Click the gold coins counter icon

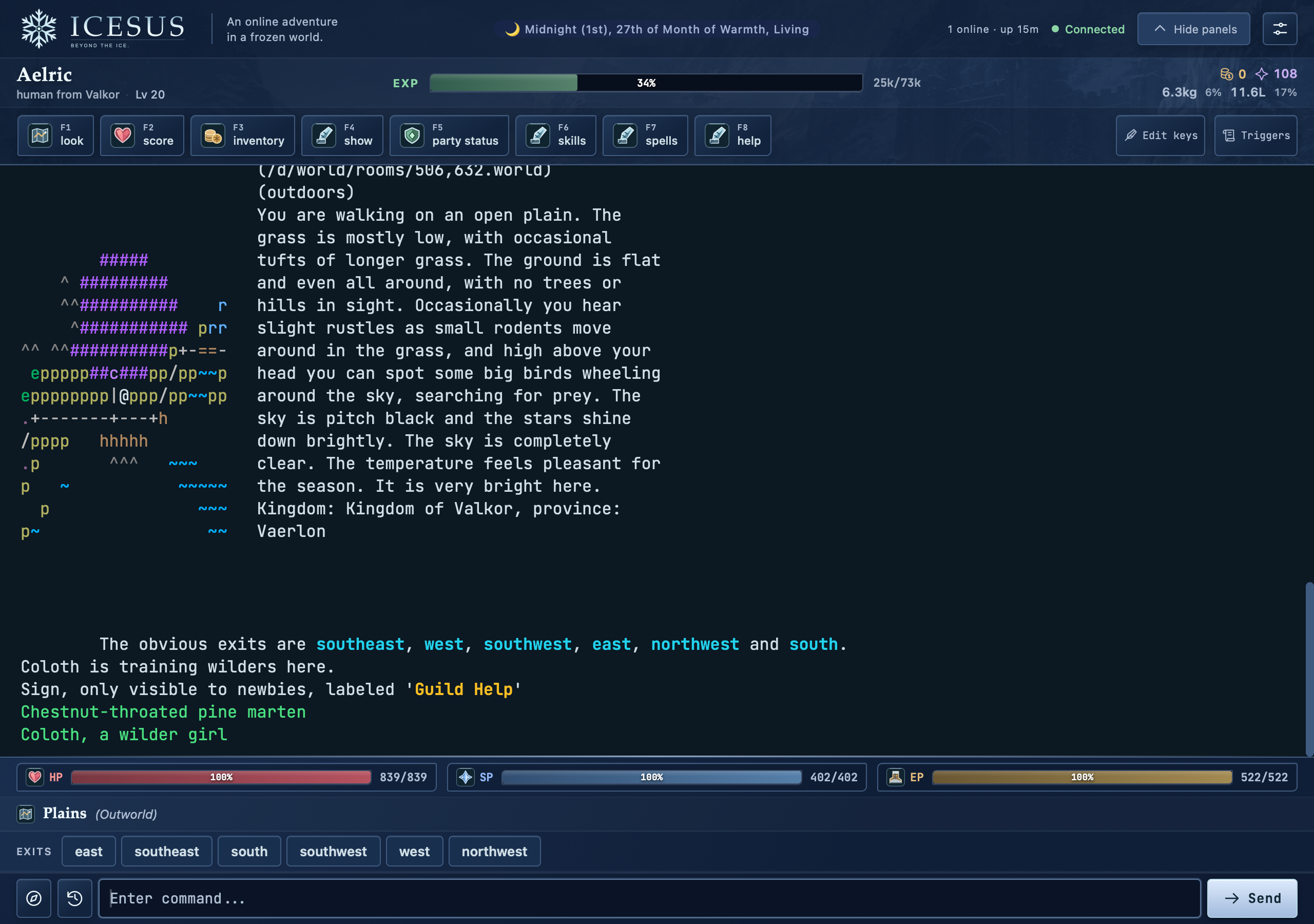click(x=1226, y=74)
